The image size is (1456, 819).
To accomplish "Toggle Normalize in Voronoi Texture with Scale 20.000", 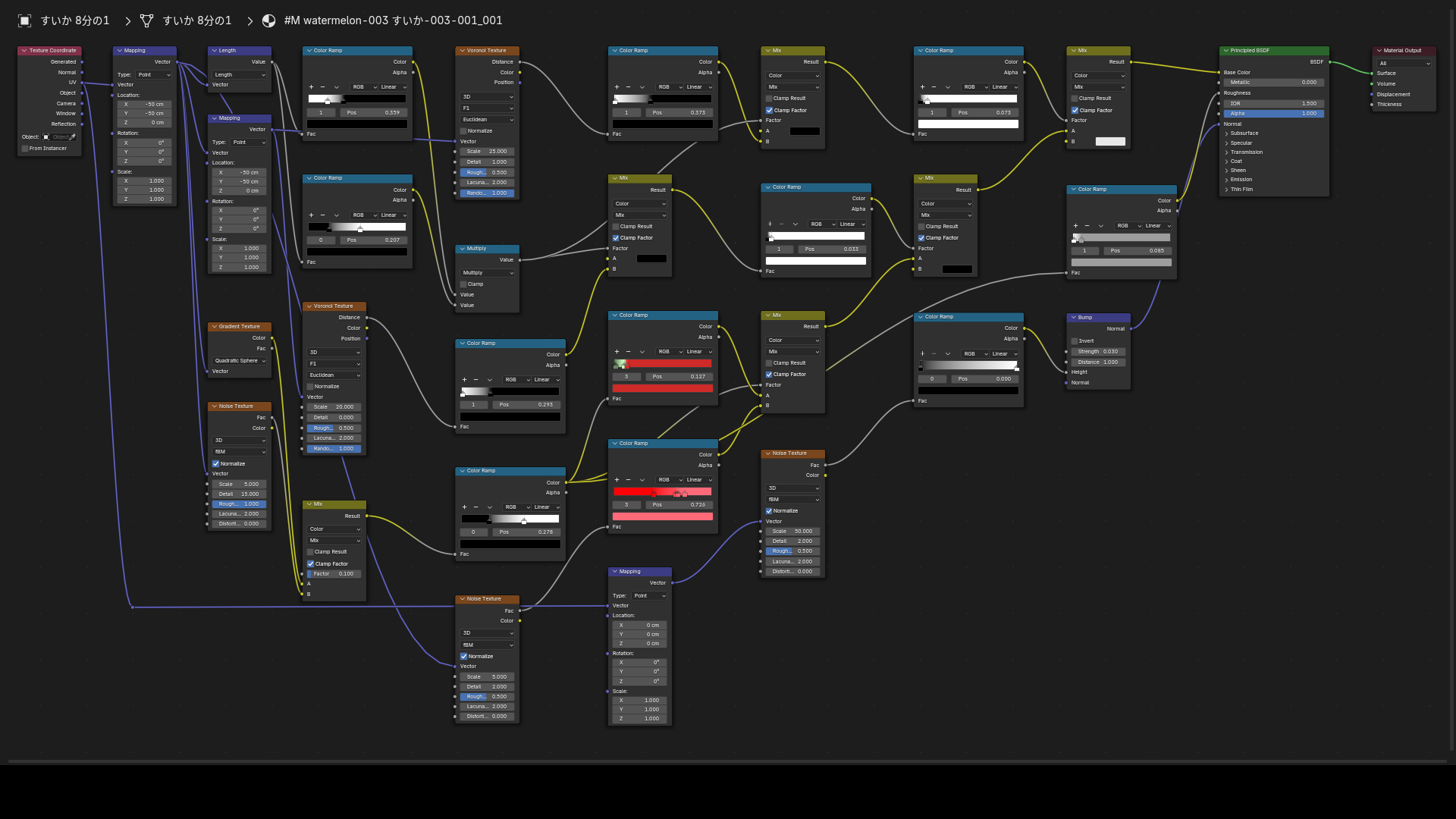I will click(310, 387).
